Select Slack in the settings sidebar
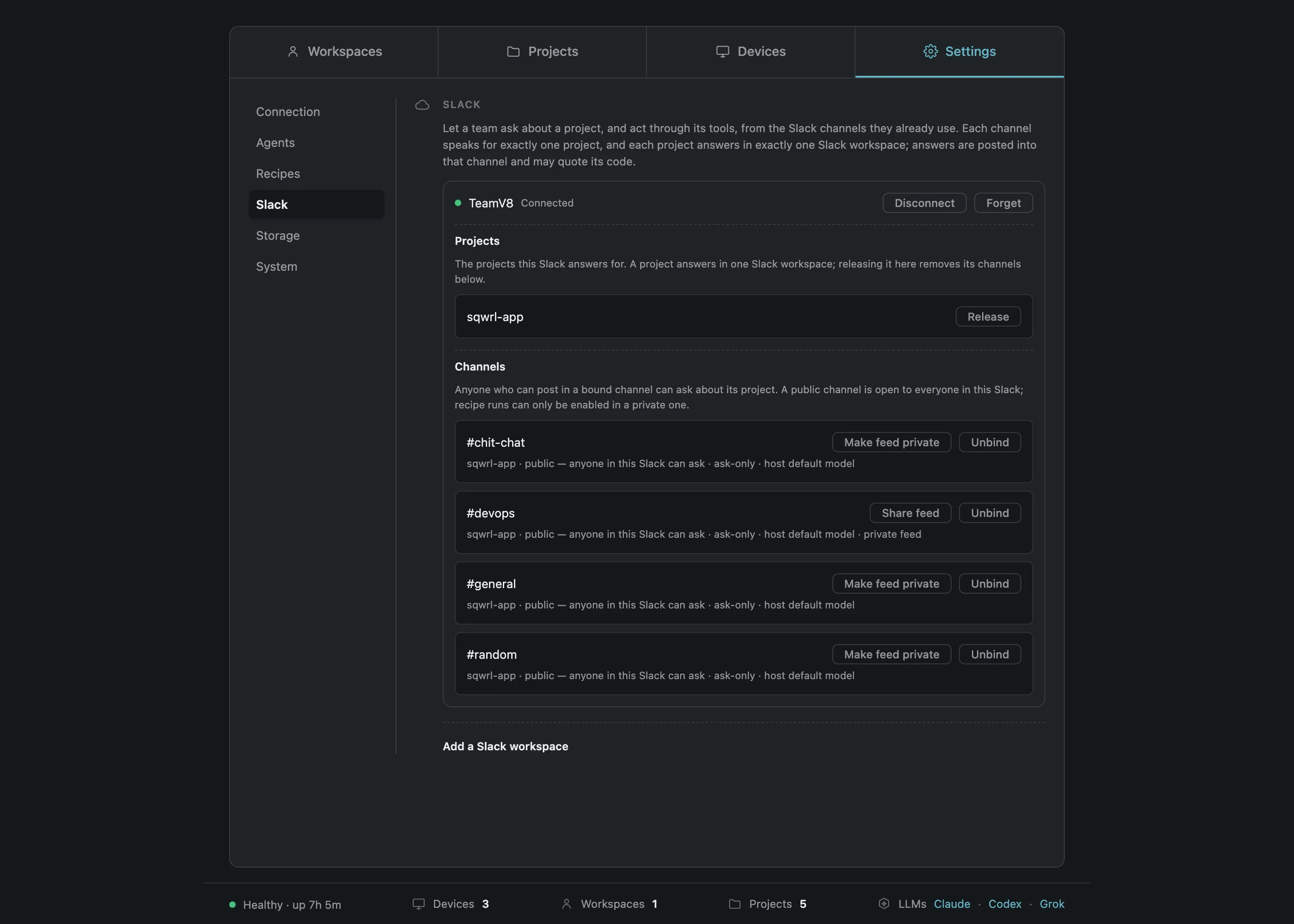Image resolution: width=1294 pixels, height=924 pixels. coord(317,204)
